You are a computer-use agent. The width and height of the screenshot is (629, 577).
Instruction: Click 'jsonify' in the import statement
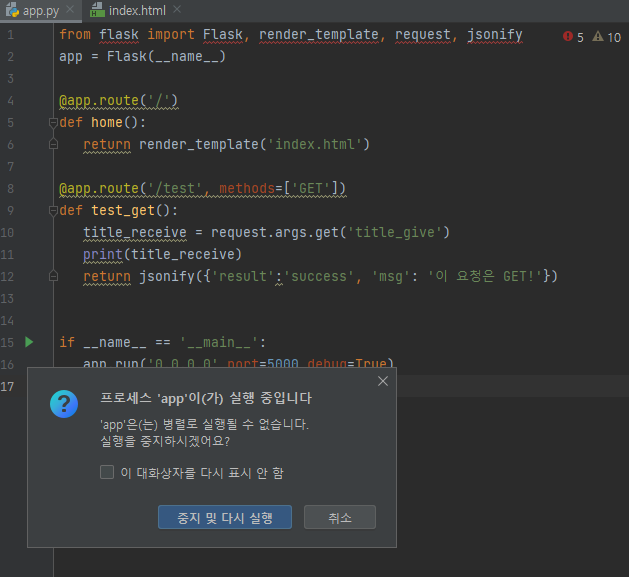pyautogui.click(x=495, y=35)
